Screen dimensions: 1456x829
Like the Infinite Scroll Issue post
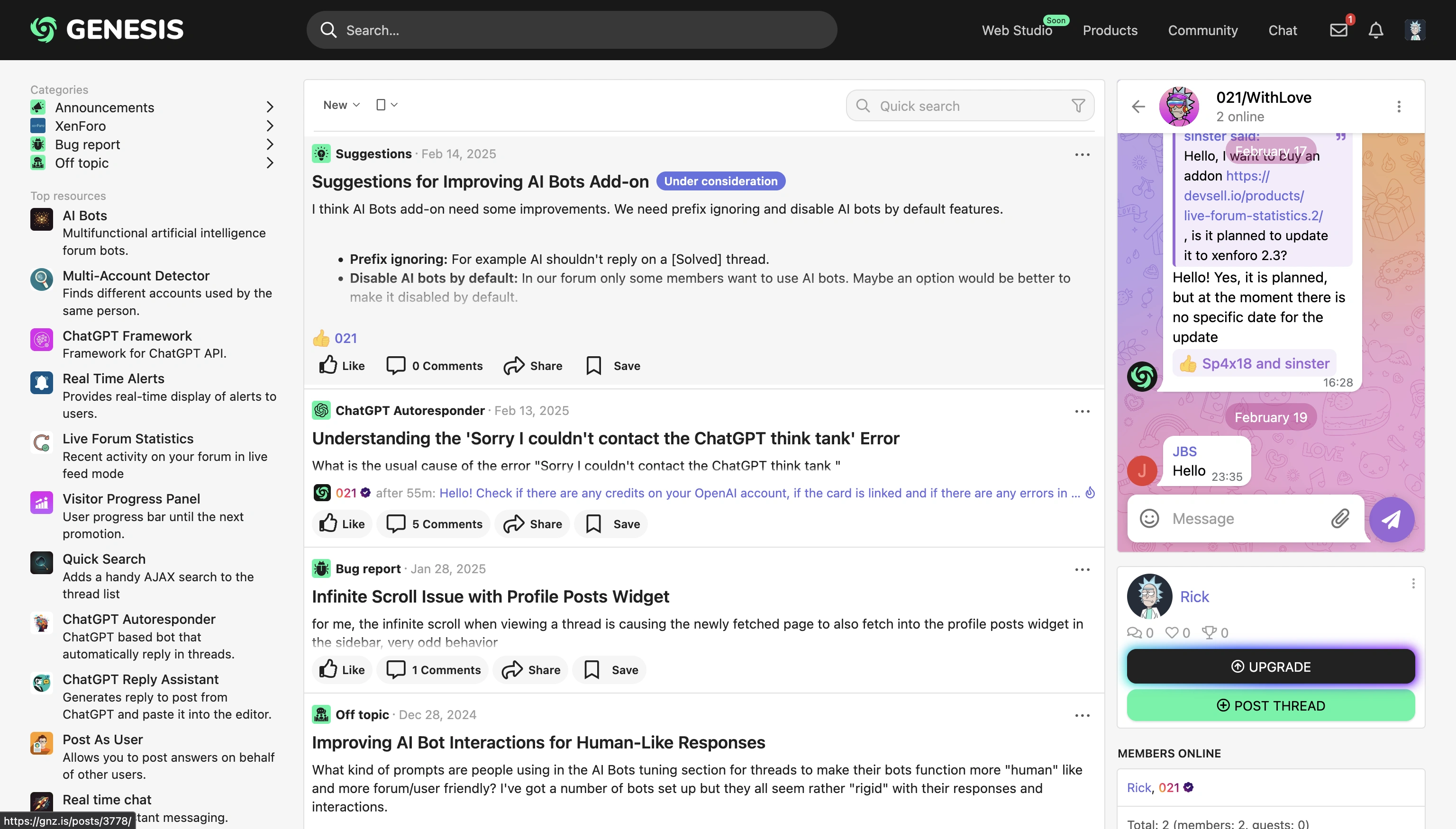(342, 670)
